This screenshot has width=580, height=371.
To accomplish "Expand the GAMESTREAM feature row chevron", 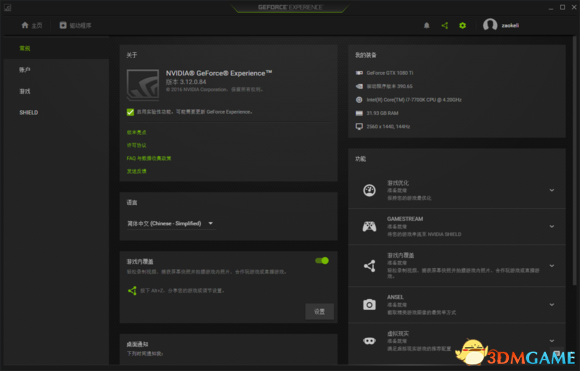I will (552, 226).
